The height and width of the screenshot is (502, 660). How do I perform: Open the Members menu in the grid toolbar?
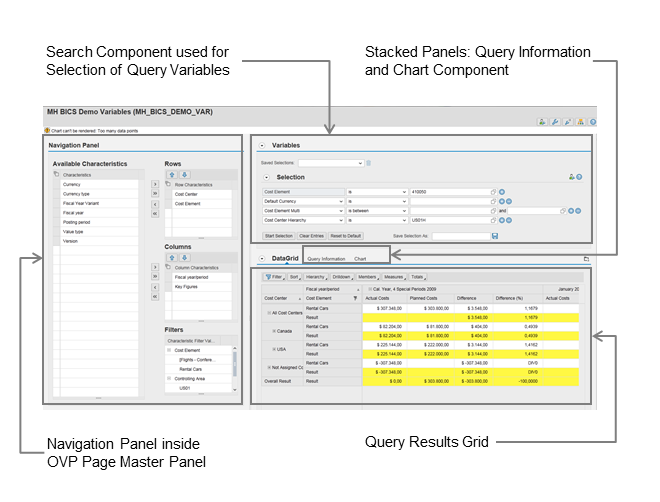[368, 277]
